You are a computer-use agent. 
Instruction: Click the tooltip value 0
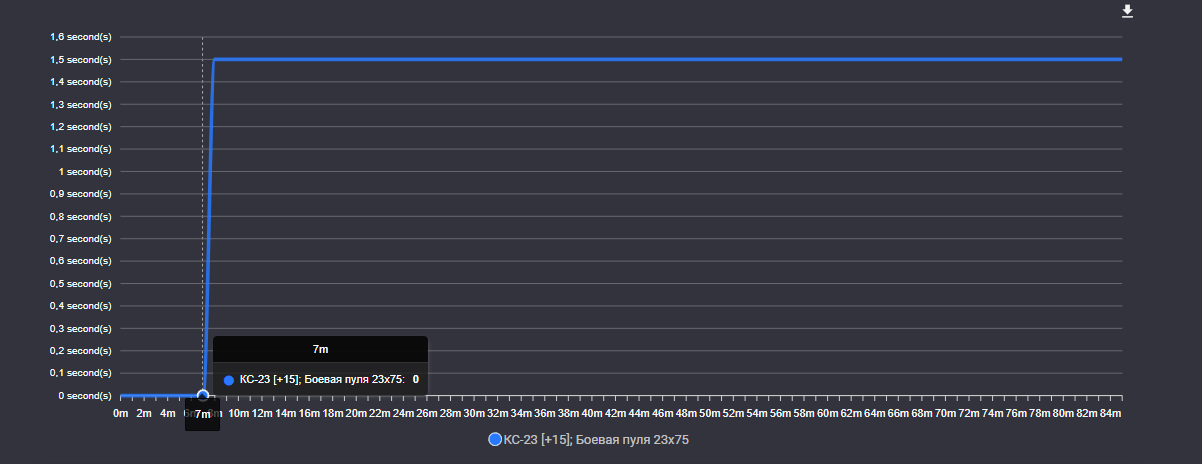[x=415, y=380]
